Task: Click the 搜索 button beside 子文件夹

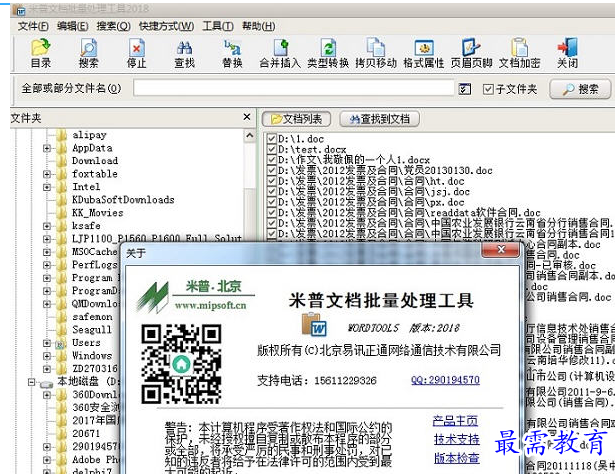Action: coord(580,89)
